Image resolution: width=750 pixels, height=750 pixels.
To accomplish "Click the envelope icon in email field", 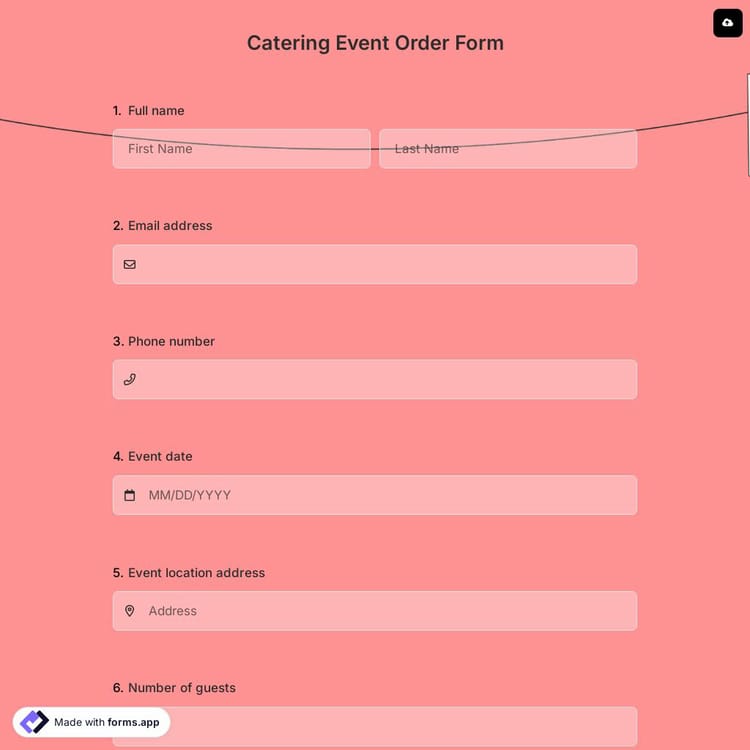I will pos(130,265).
